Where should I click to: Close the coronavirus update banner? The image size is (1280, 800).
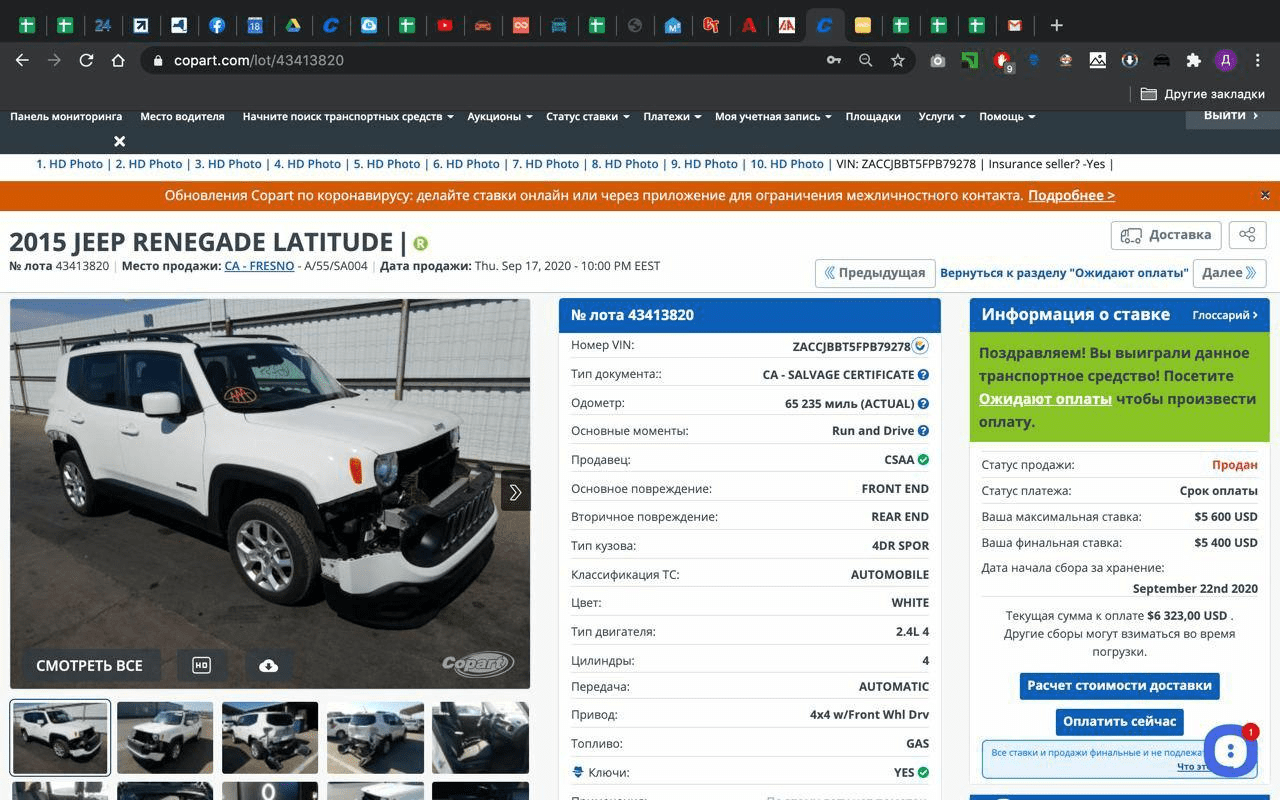[x=1265, y=195]
